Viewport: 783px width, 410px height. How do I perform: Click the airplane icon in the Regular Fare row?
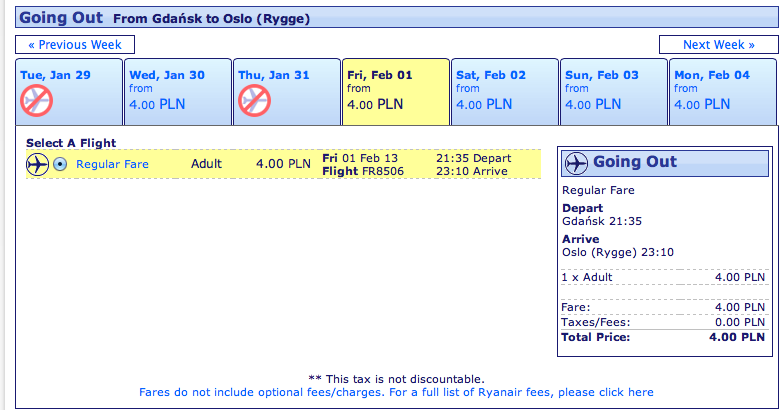(x=37, y=164)
